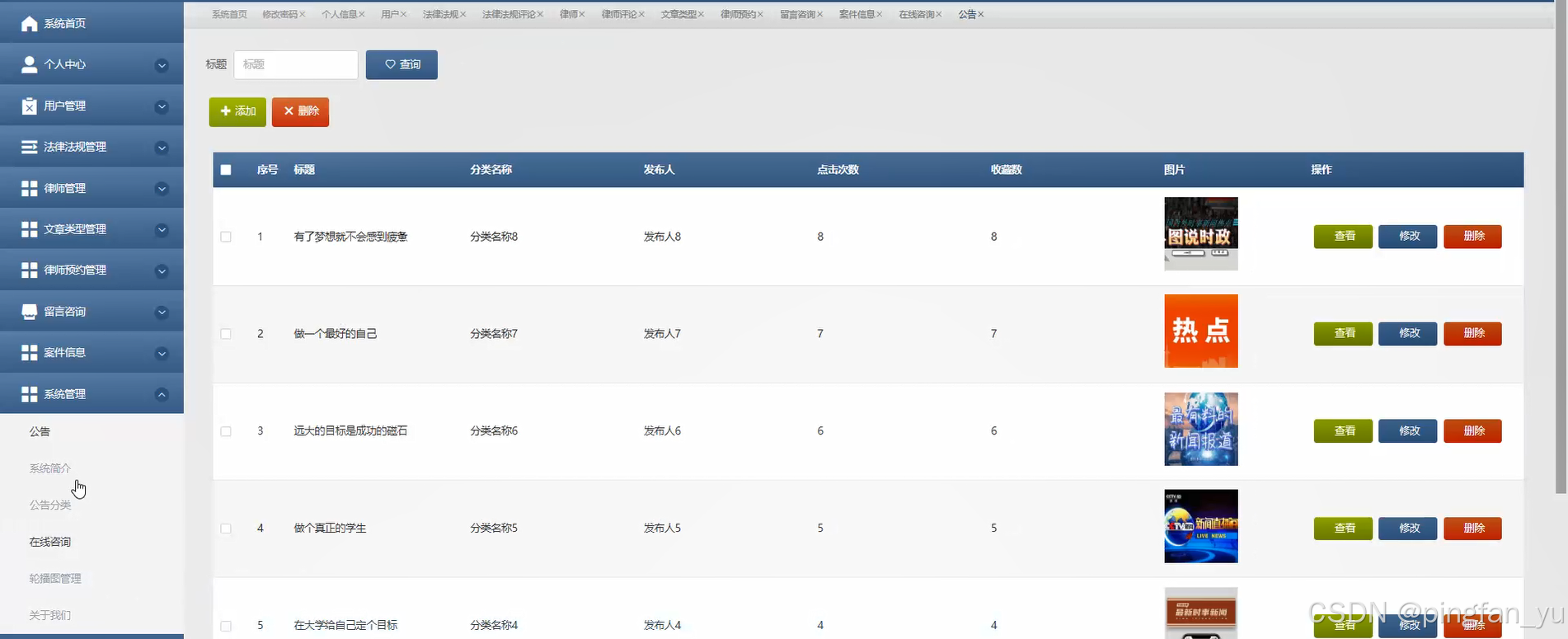1568x639 pixels.
Task: Close the 修改密码 tab
Action: point(303,15)
